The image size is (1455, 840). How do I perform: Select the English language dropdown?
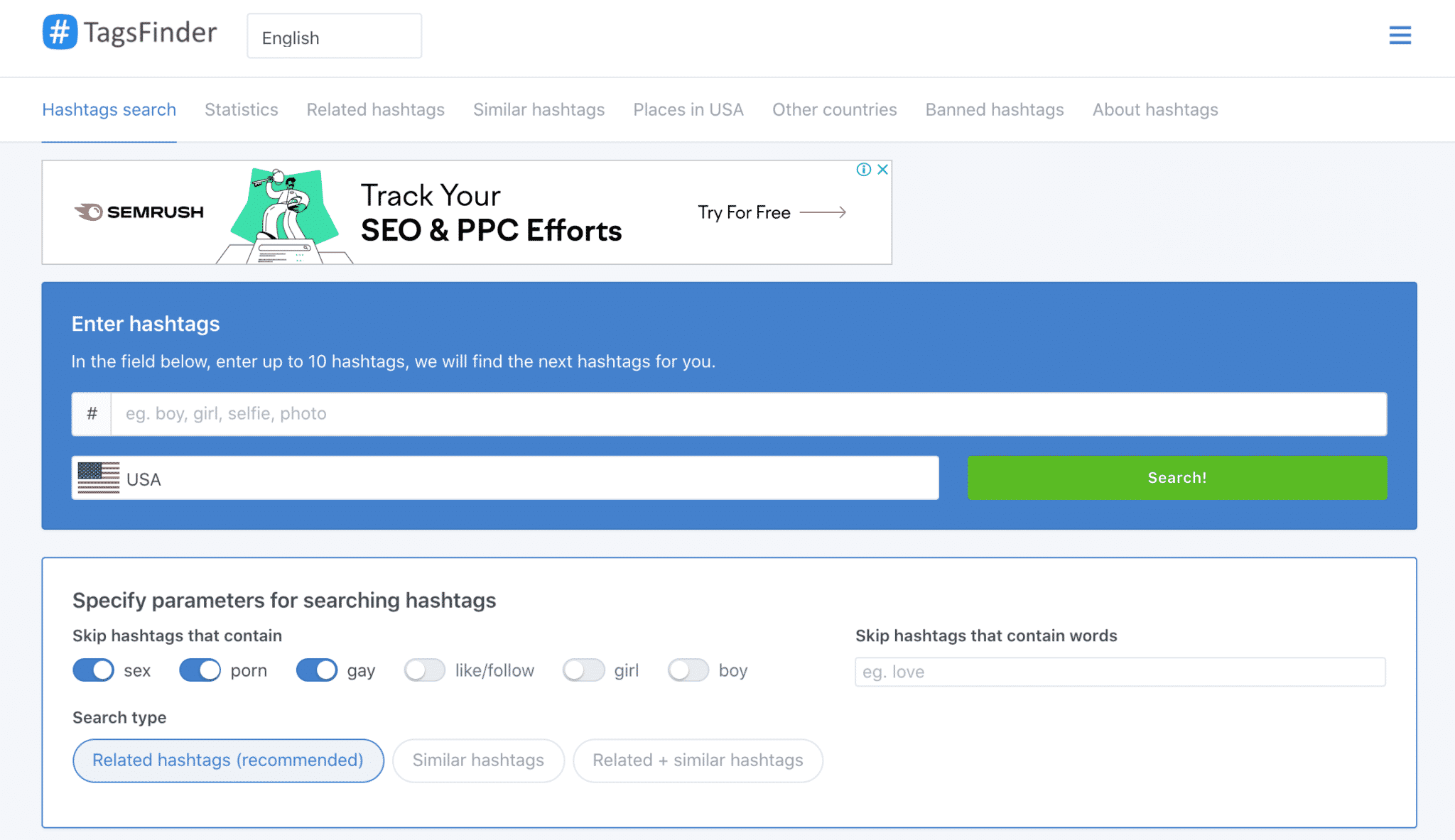pos(334,38)
